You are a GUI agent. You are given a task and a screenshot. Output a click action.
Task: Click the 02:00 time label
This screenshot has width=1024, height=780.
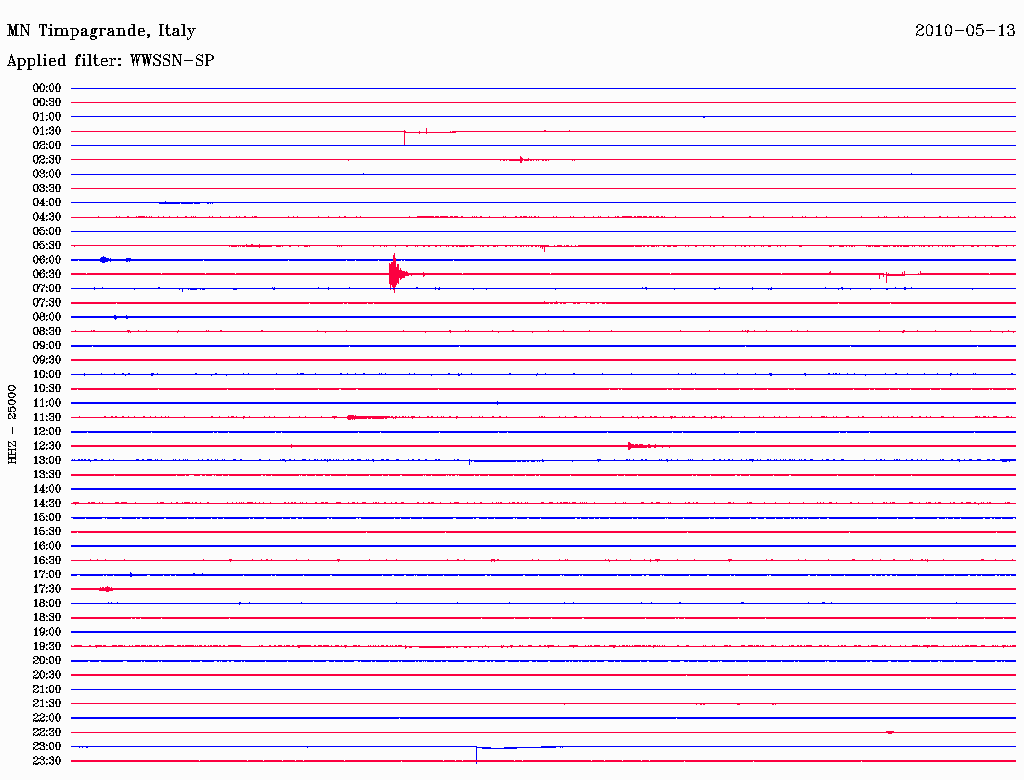(x=47, y=146)
